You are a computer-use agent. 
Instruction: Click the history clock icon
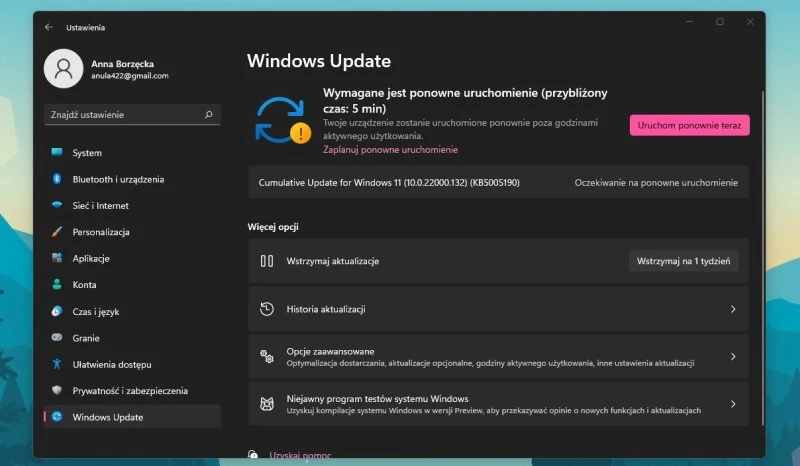pyautogui.click(x=267, y=309)
